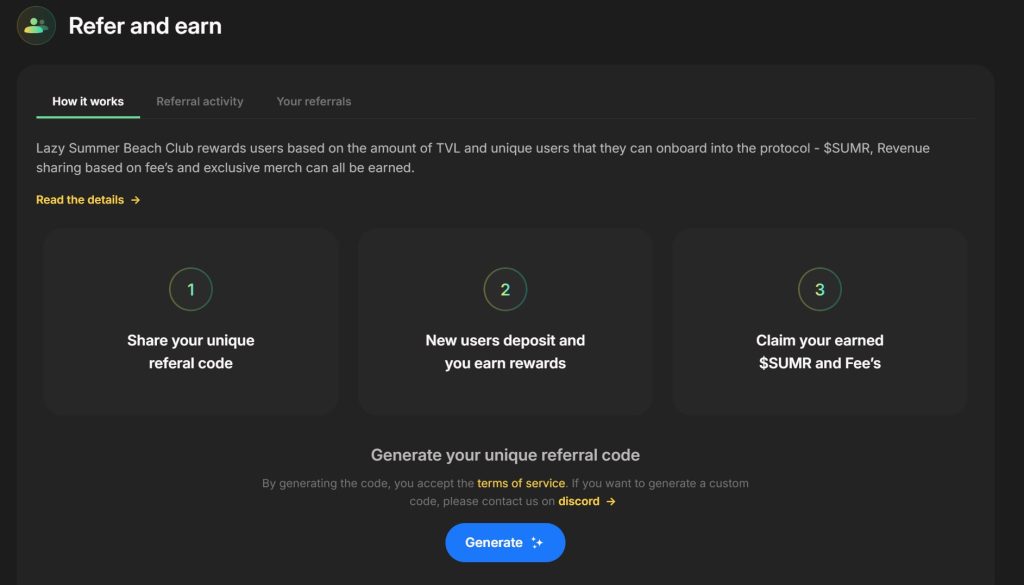Click the Refer and earn people icon
Viewport: 1024px width, 585px height.
37,25
